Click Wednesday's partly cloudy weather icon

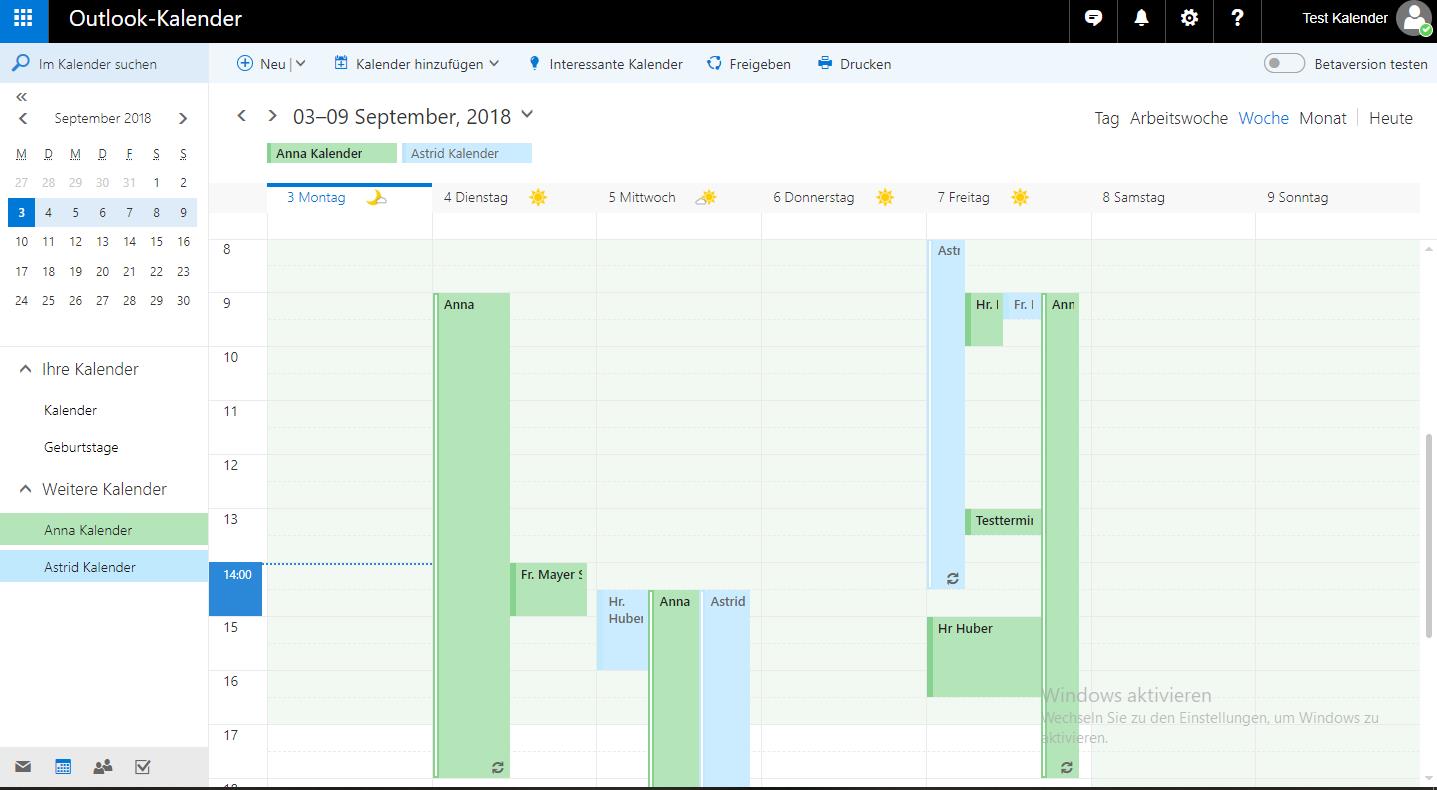pyautogui.click(x=707, y=197)
